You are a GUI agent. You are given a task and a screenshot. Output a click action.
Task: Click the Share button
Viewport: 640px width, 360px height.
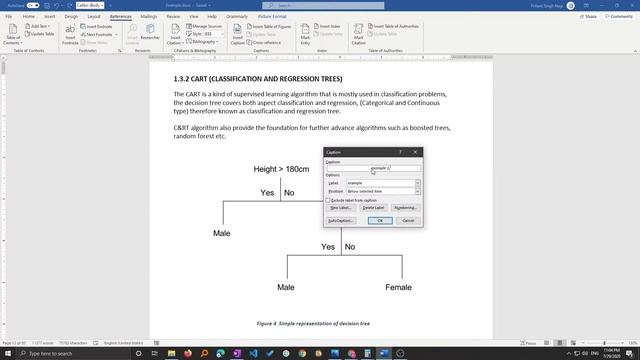coord(588,16)
